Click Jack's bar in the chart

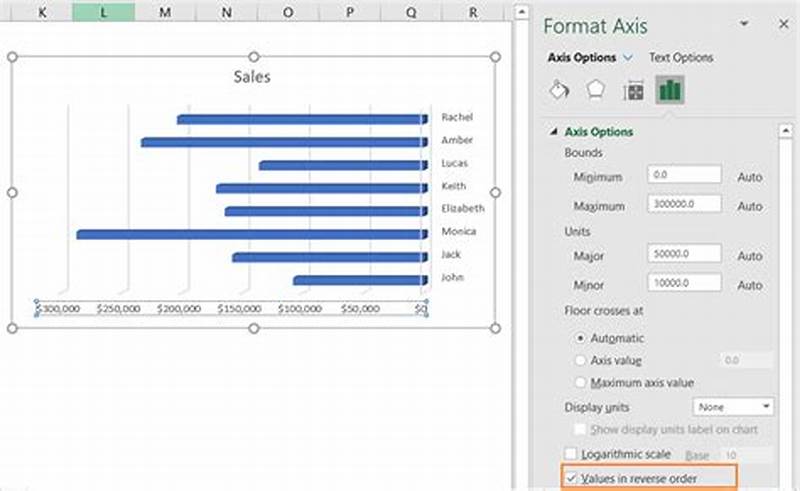pyautogui.click(x=330, y=257)
